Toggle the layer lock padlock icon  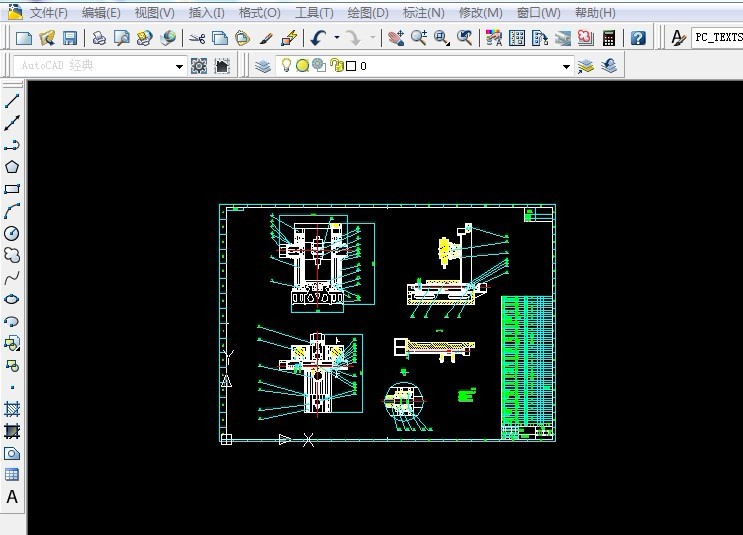[336, 66]
